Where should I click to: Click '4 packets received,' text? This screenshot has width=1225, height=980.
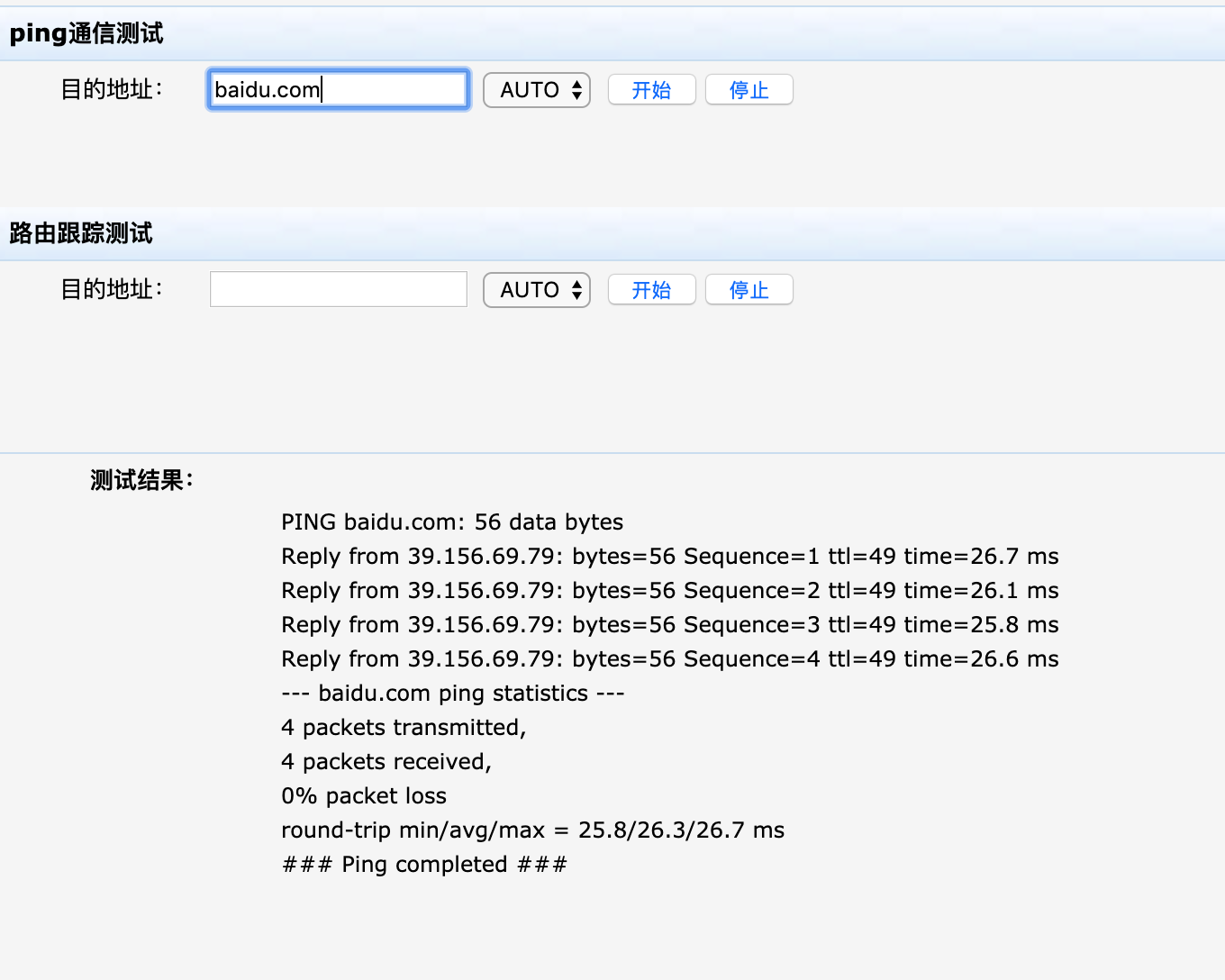coord(386,762)
